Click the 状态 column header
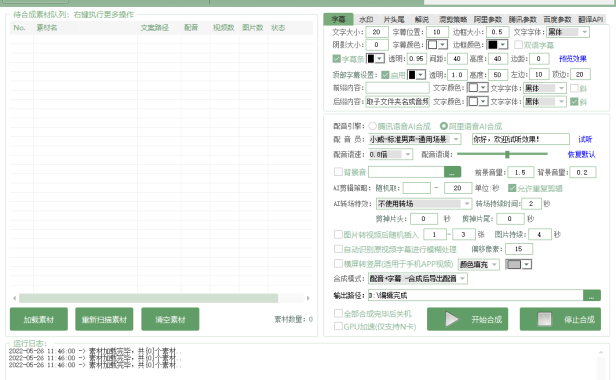The image size is (616, 380). (x=278, y=28)
